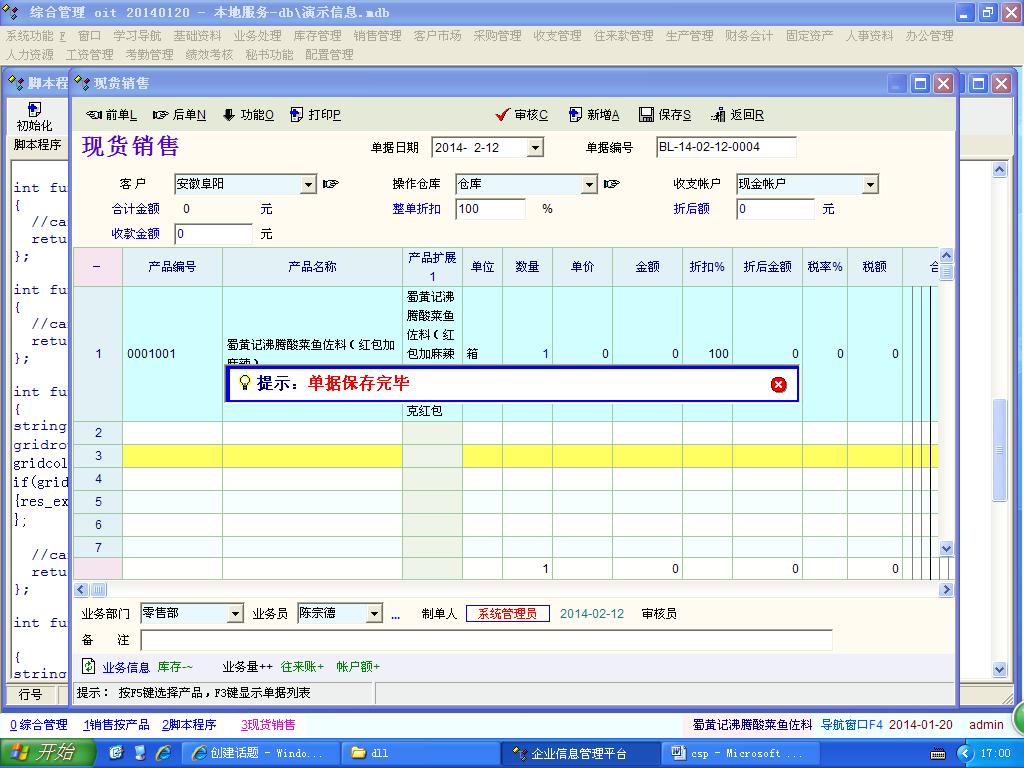Open the 业务部门 department dropdown
This screenshot has width=1024, height=768.
[235, 614]
